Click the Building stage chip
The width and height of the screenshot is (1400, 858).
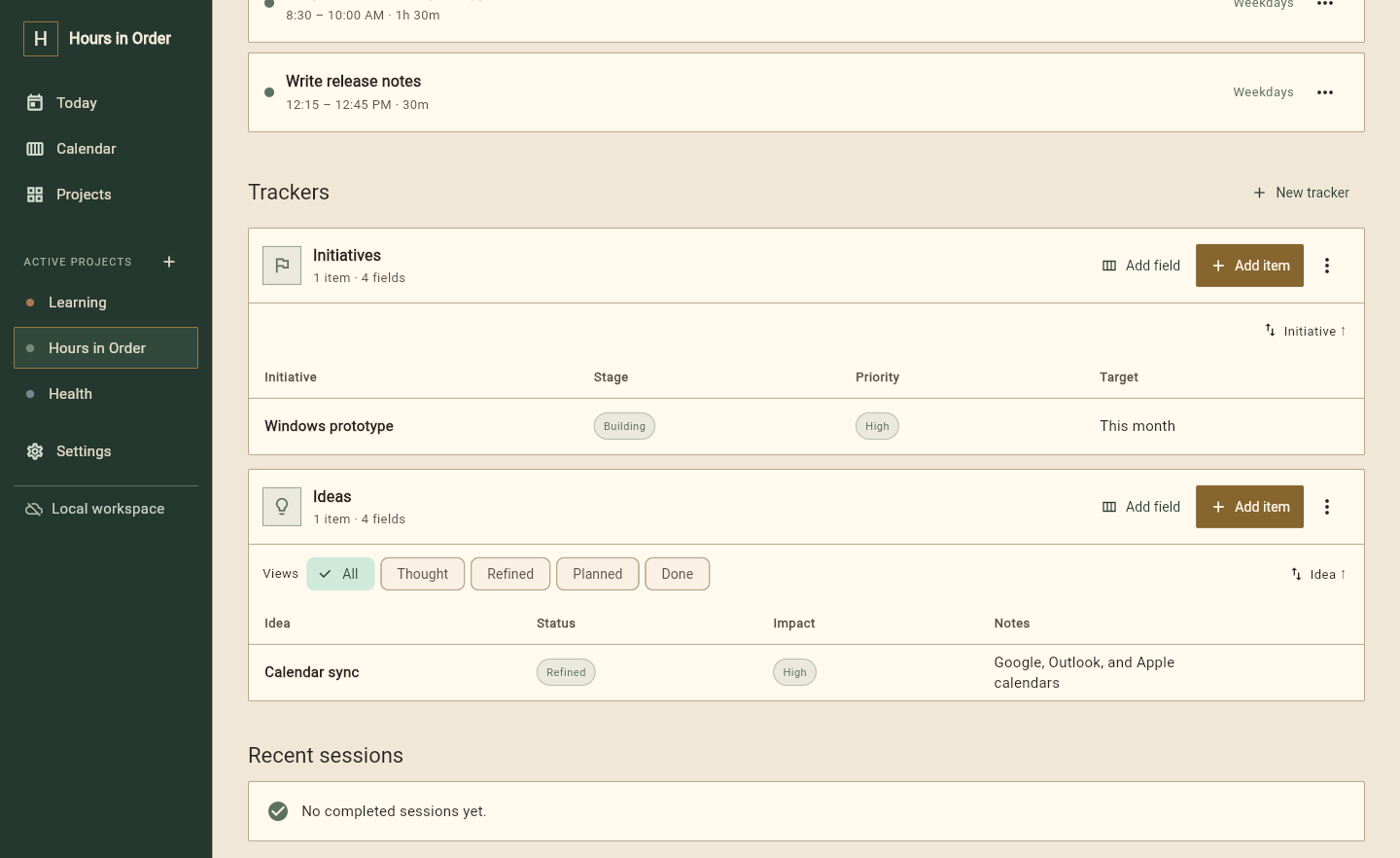(x=624, y=426)
